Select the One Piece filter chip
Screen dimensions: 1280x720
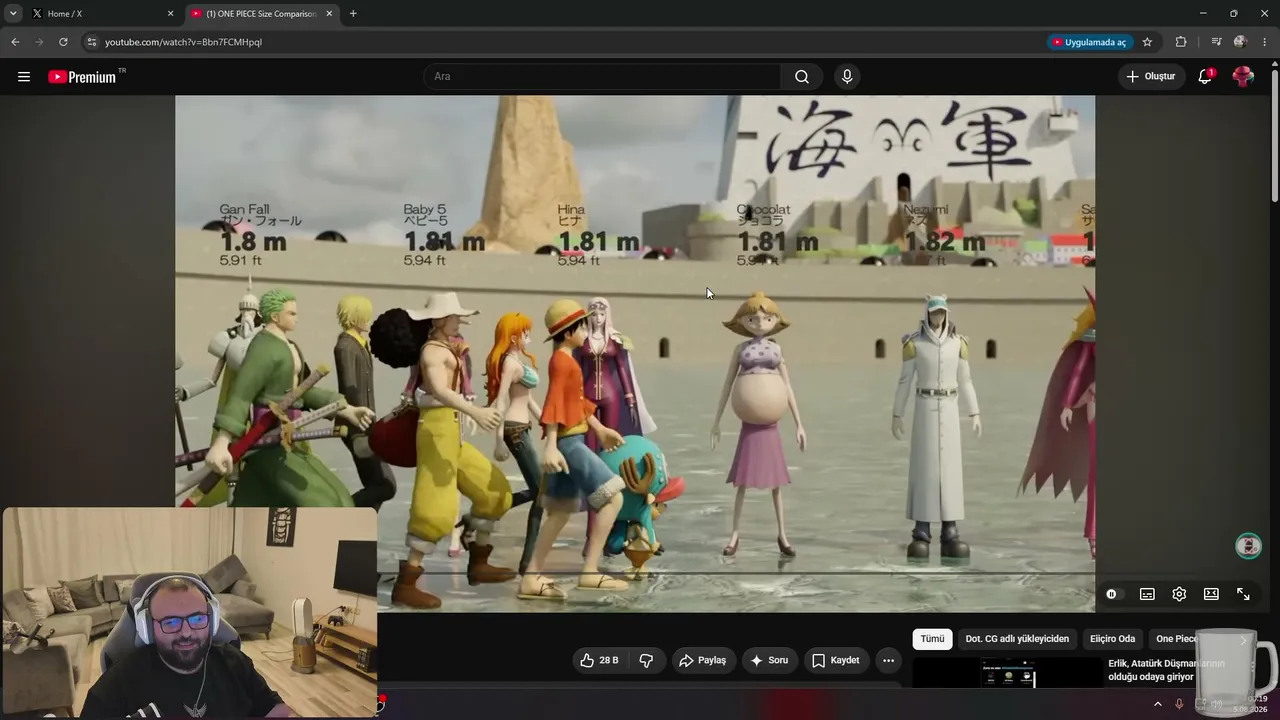pyautogui.click(x=1176, y=639)
